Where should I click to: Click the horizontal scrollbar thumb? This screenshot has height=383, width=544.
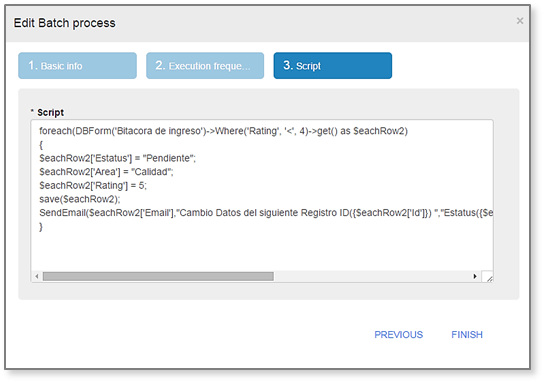[158, 276]
